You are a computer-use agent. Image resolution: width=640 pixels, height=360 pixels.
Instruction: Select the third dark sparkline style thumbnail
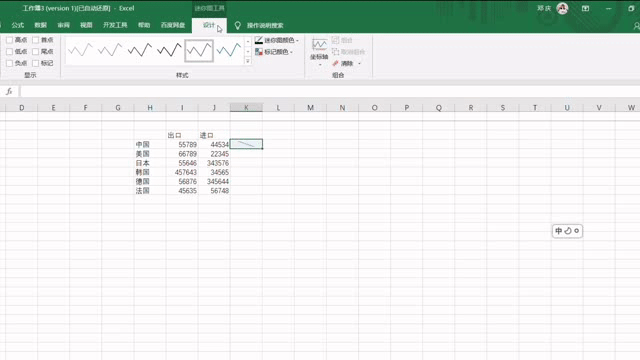[140, 51]
